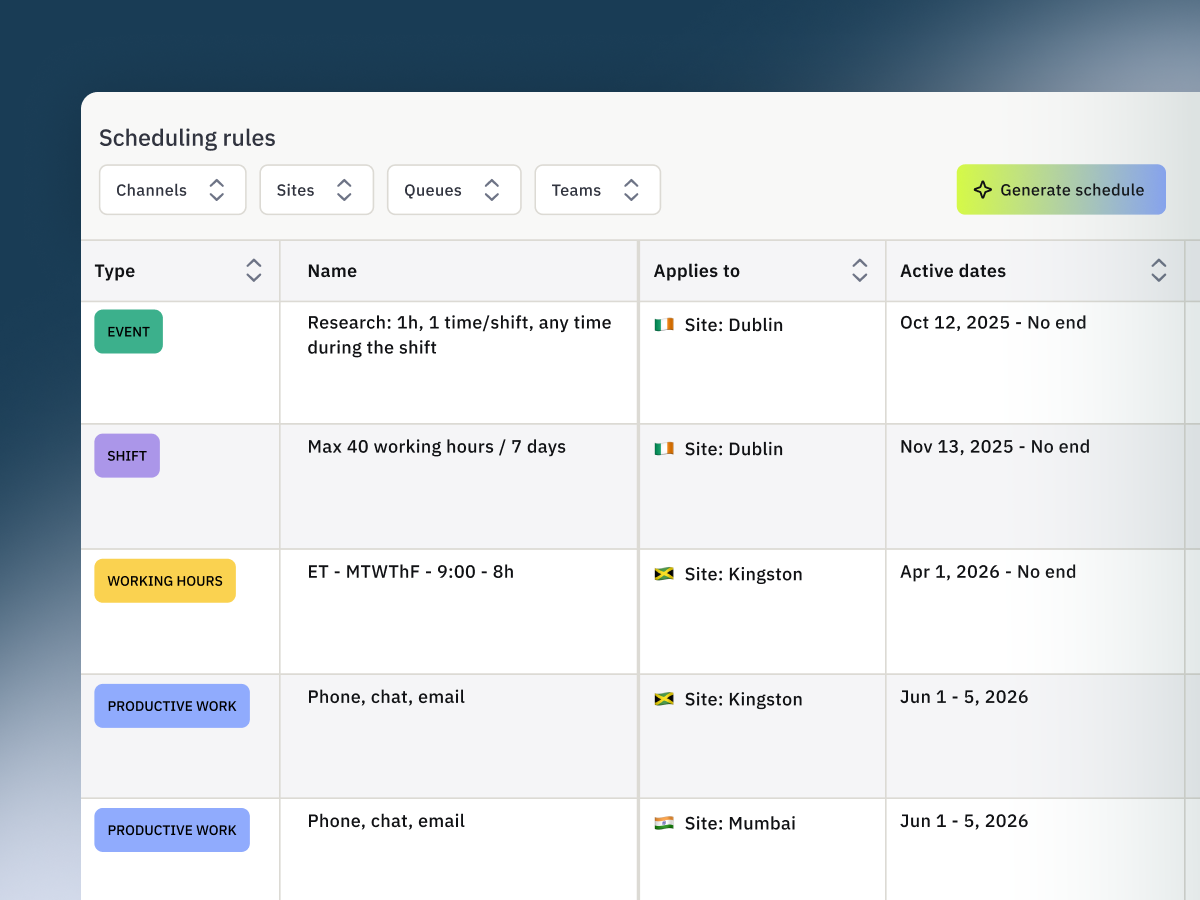
Task: Open the Queues filter dropdown
Action: tap(454, 190)
